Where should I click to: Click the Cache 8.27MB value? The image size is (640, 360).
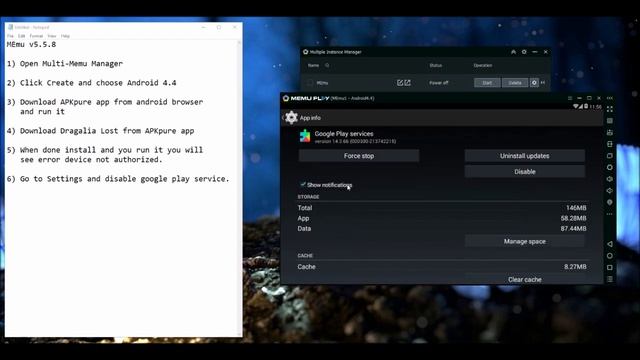(575, 267)
